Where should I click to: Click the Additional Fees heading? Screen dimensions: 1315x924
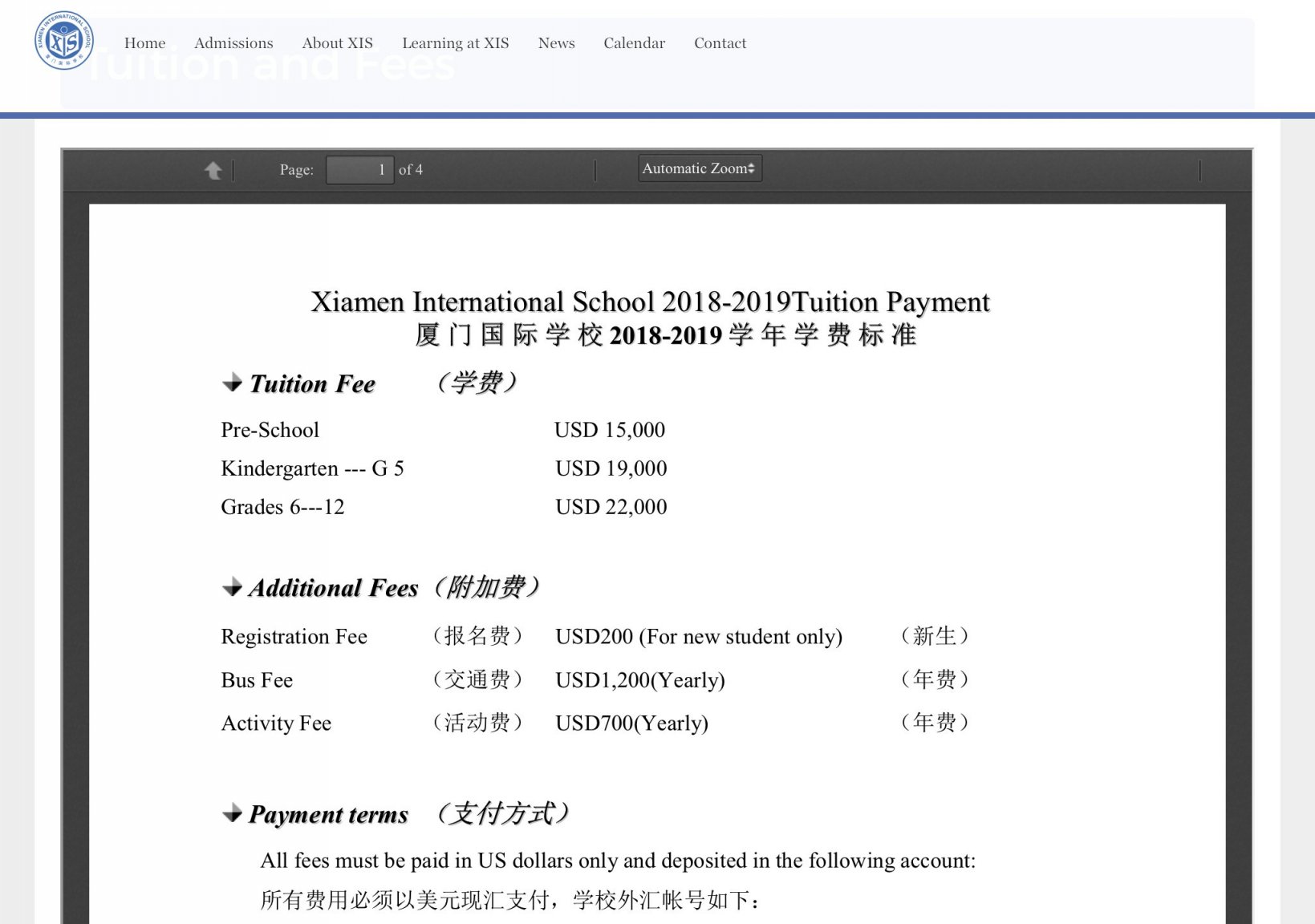(x=334, y=589)
